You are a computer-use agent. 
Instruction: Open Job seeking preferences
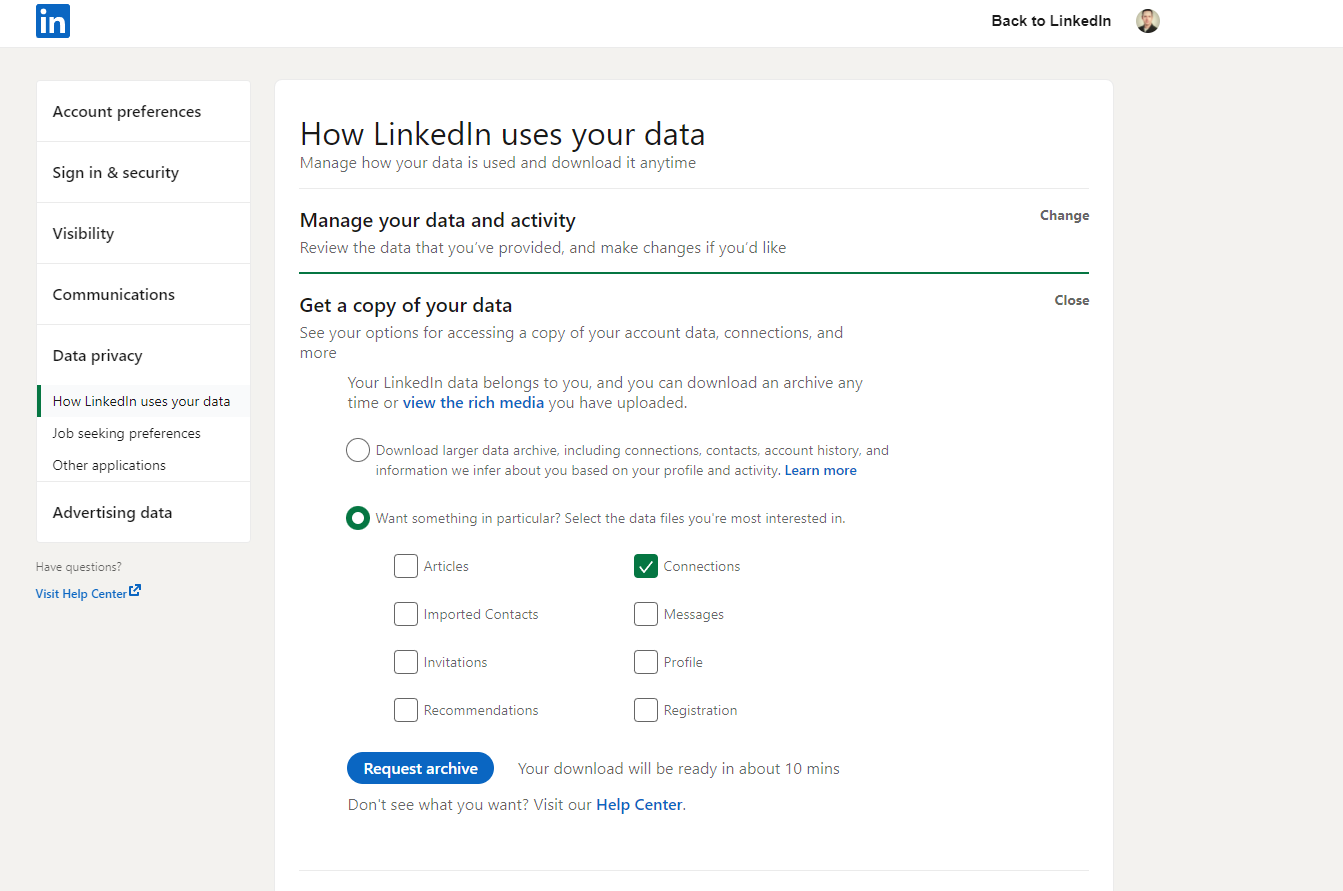click(126, 432)
